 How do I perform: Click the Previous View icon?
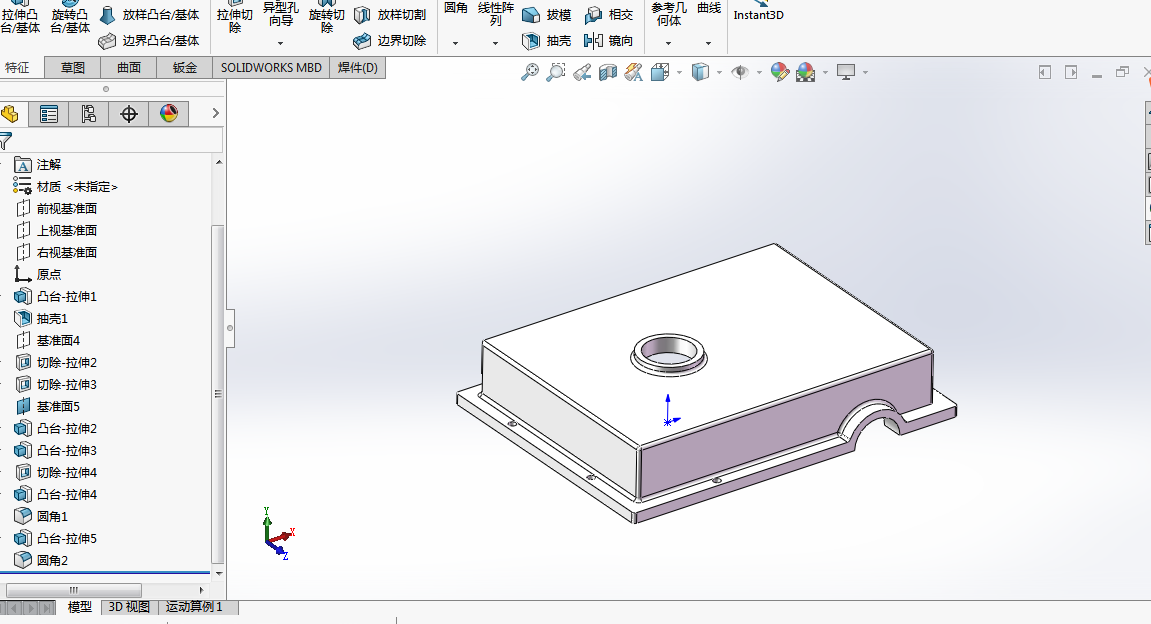coord(582,72)
